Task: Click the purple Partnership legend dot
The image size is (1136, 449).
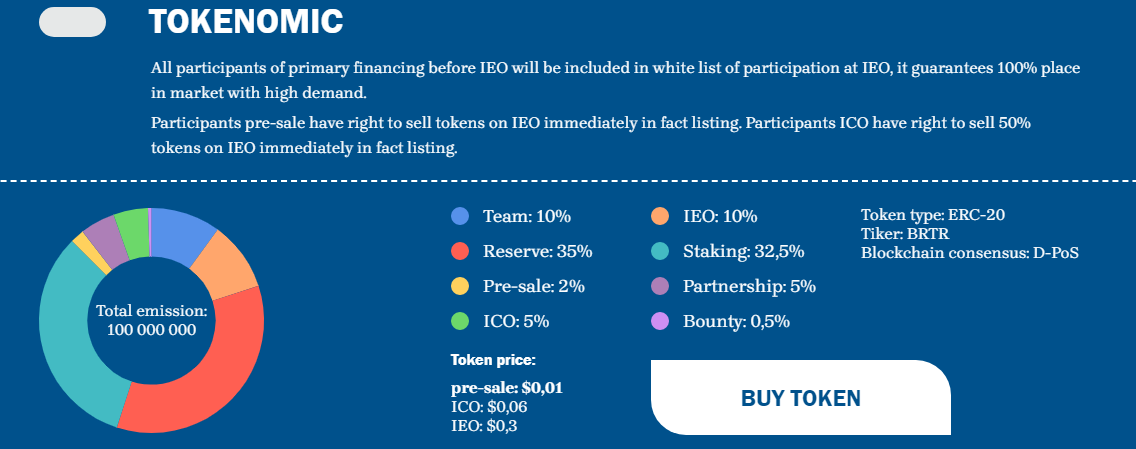Action: click(x=660, y=286)
